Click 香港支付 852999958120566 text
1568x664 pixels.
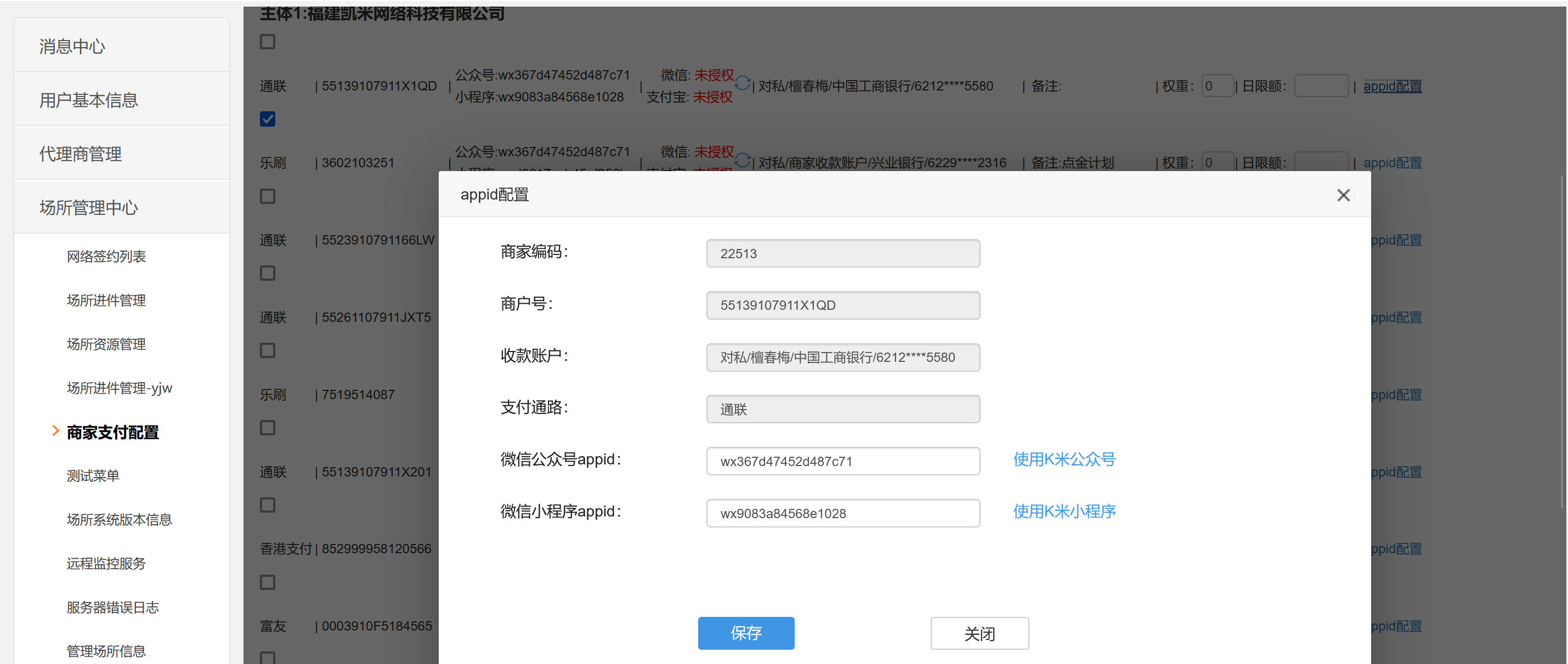(345, 548)
